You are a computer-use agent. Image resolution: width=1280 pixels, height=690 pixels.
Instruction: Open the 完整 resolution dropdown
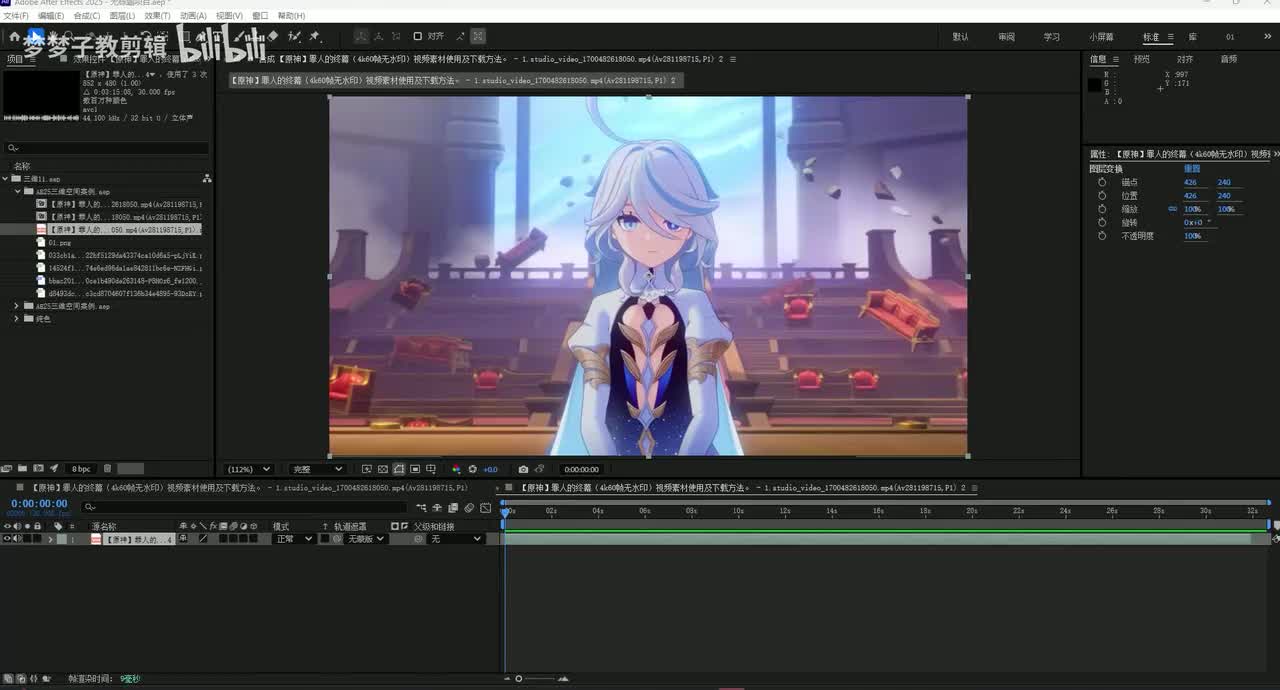click(318, 469)
